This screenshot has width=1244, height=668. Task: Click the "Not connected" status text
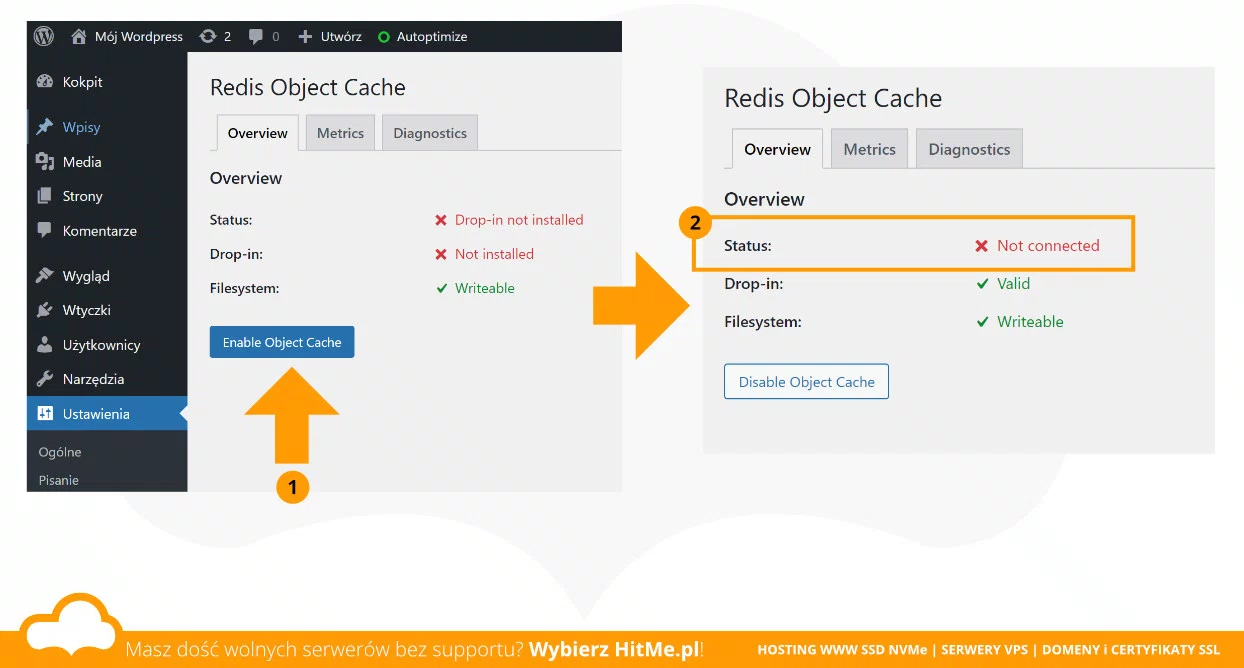[x=1048, y=246]
